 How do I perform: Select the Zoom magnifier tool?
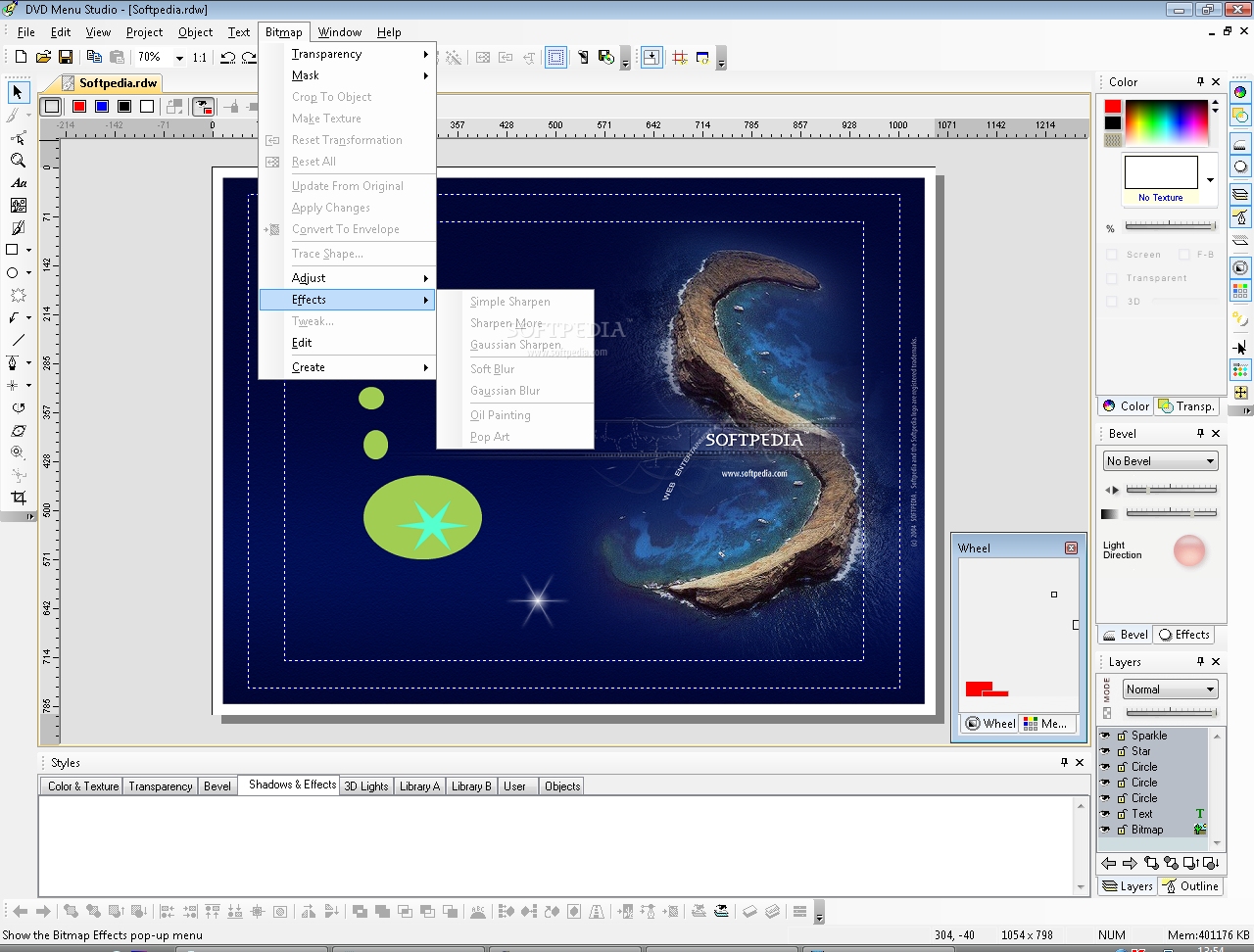click(x=18, y=160)
